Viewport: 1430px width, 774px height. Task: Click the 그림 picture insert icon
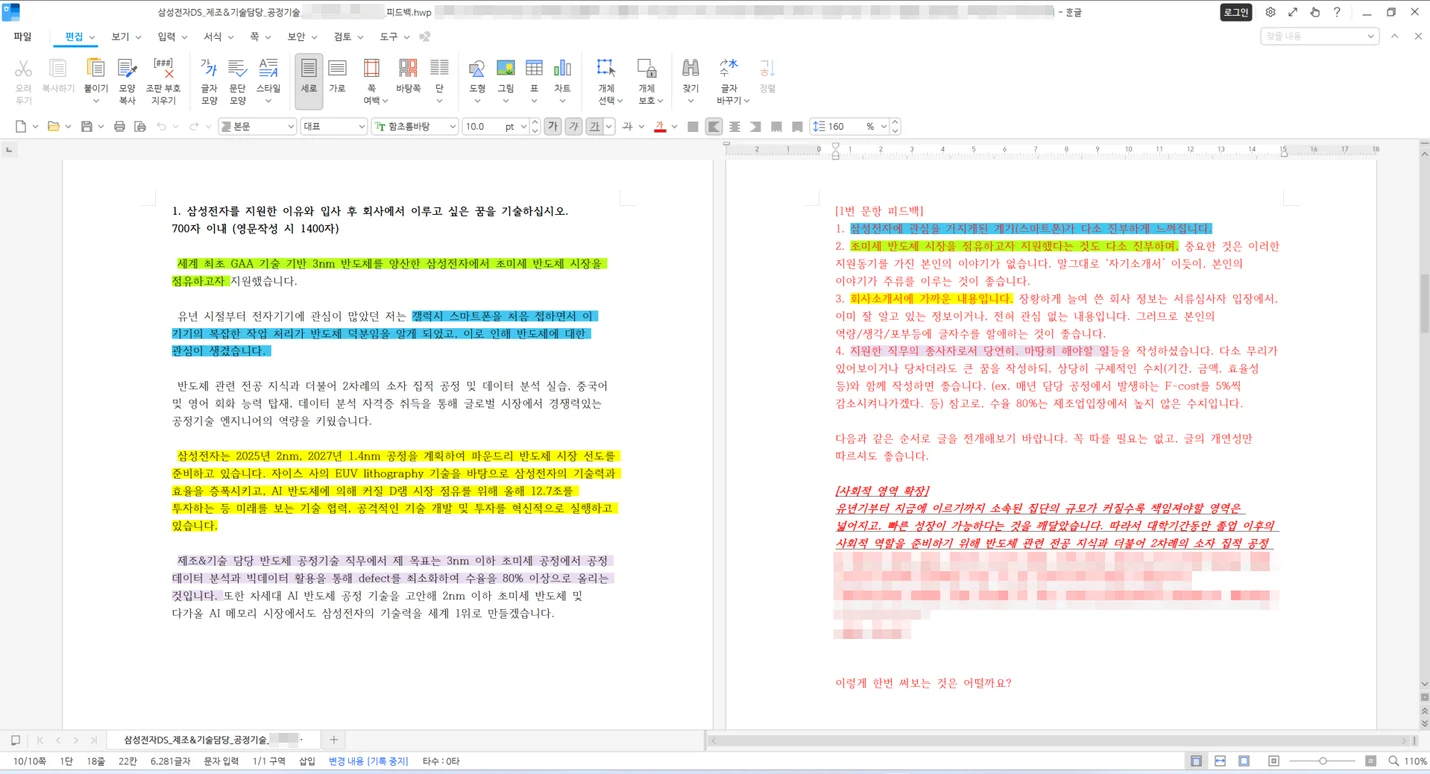[505, 80]
